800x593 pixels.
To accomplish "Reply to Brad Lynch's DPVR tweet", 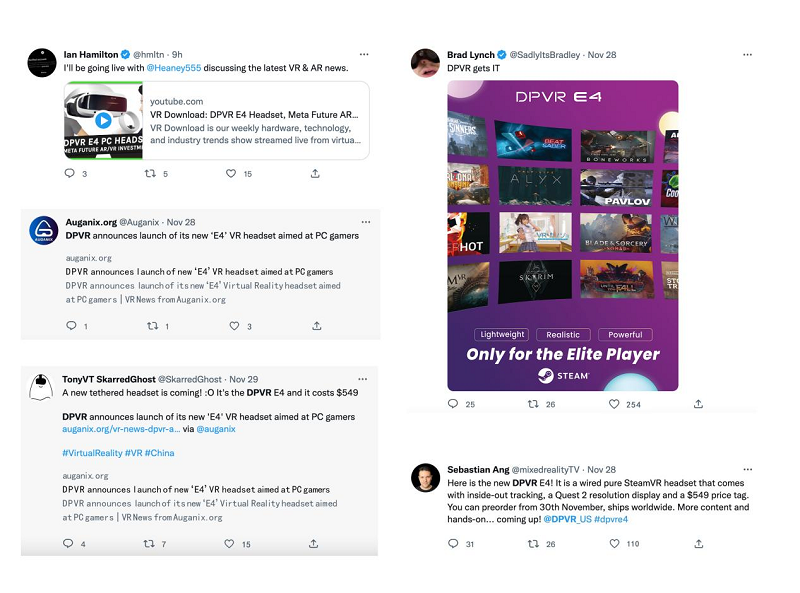I will pos(453,404).
